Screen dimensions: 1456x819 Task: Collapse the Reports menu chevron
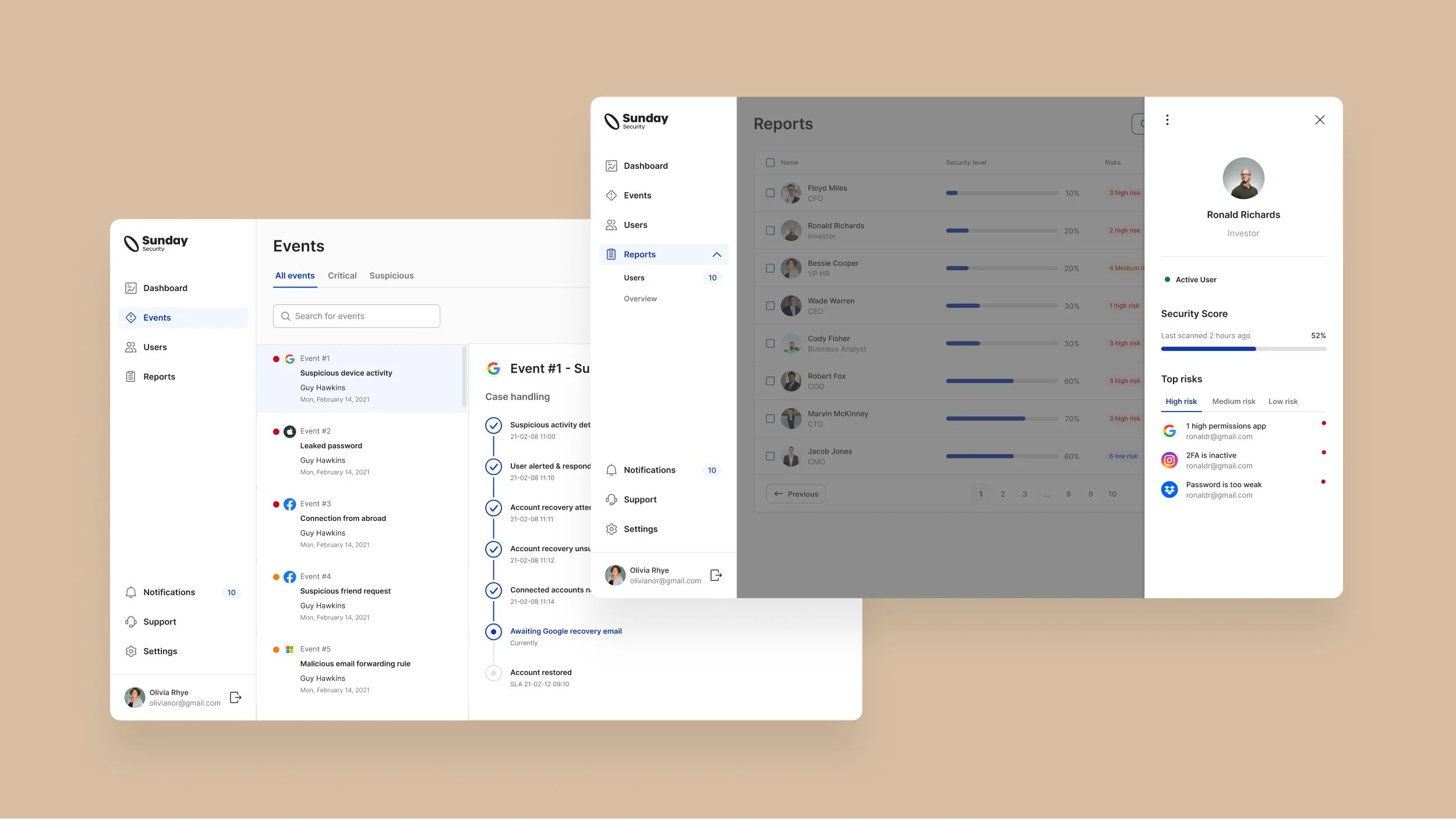[x=716, y=254]
